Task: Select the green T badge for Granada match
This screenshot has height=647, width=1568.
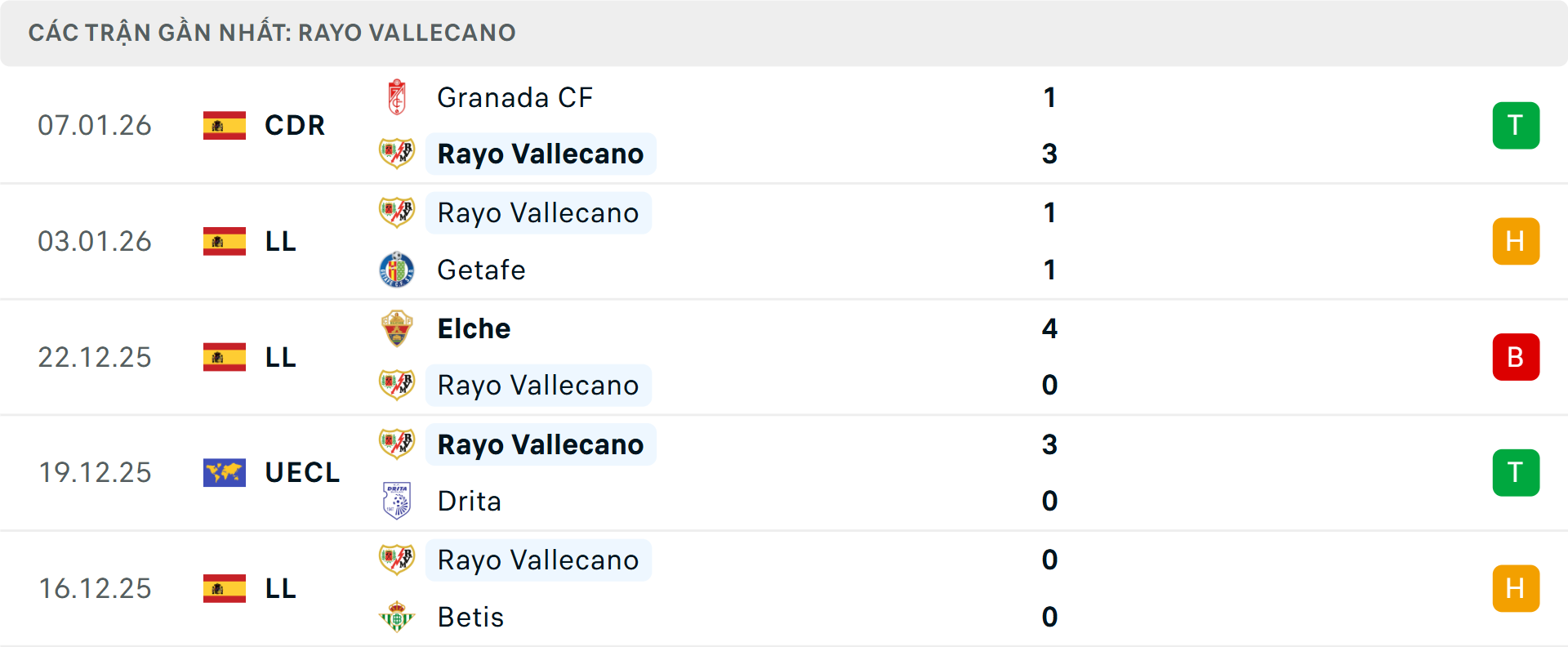Action: pos(1516,125)
